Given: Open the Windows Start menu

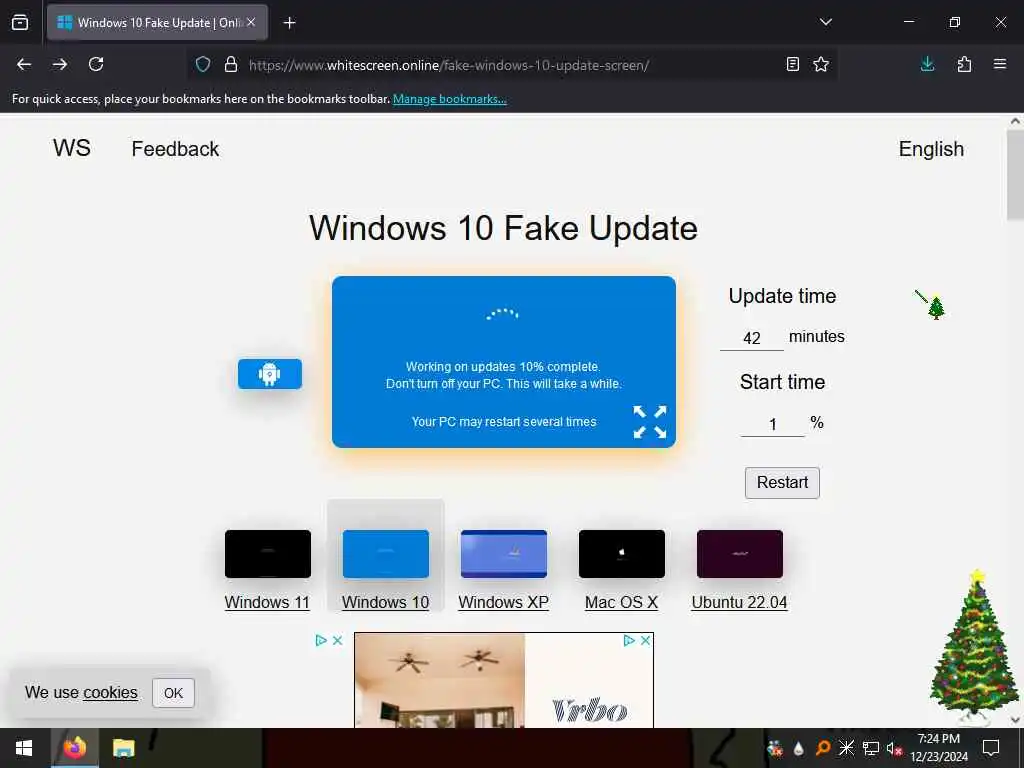Looking at the screenshot, I should pos(24,748).
